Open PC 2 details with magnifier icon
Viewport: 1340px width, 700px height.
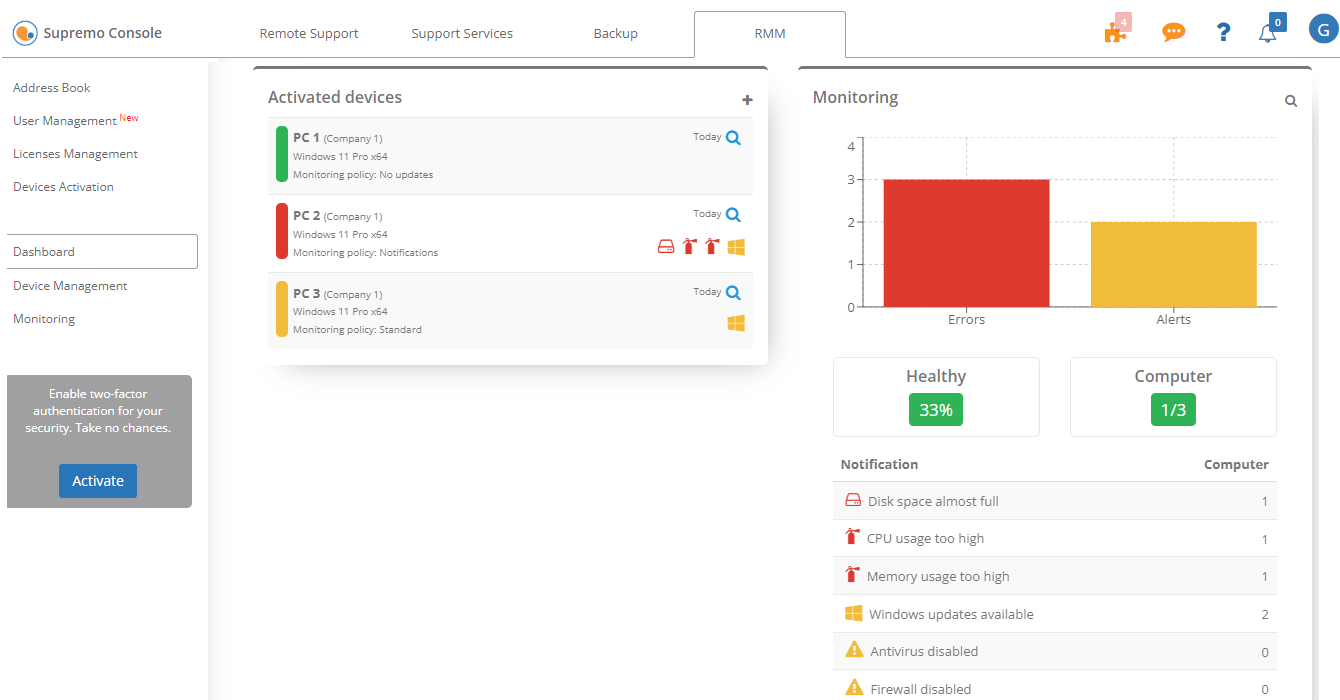(x=733, y=215)
